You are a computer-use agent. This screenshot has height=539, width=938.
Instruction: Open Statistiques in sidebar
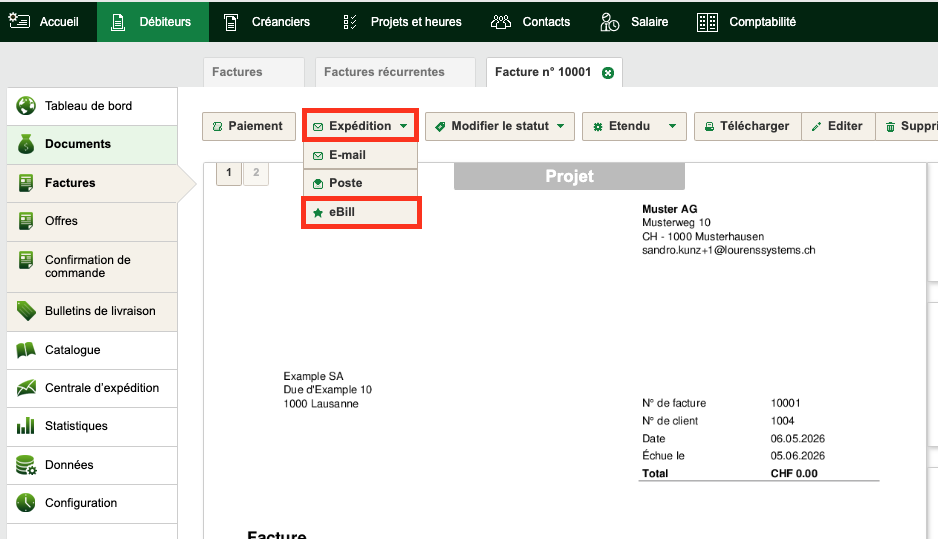(x=92, y=426)
